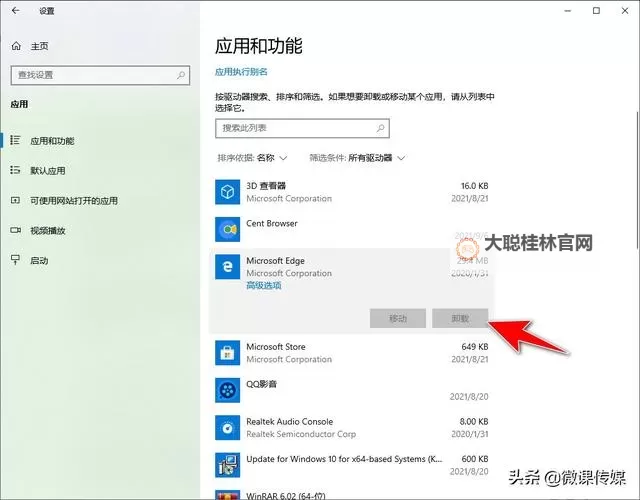The image size is (640, 500).
Task: Select the 默认应用 sidebar icon
Action: (15, 170)
